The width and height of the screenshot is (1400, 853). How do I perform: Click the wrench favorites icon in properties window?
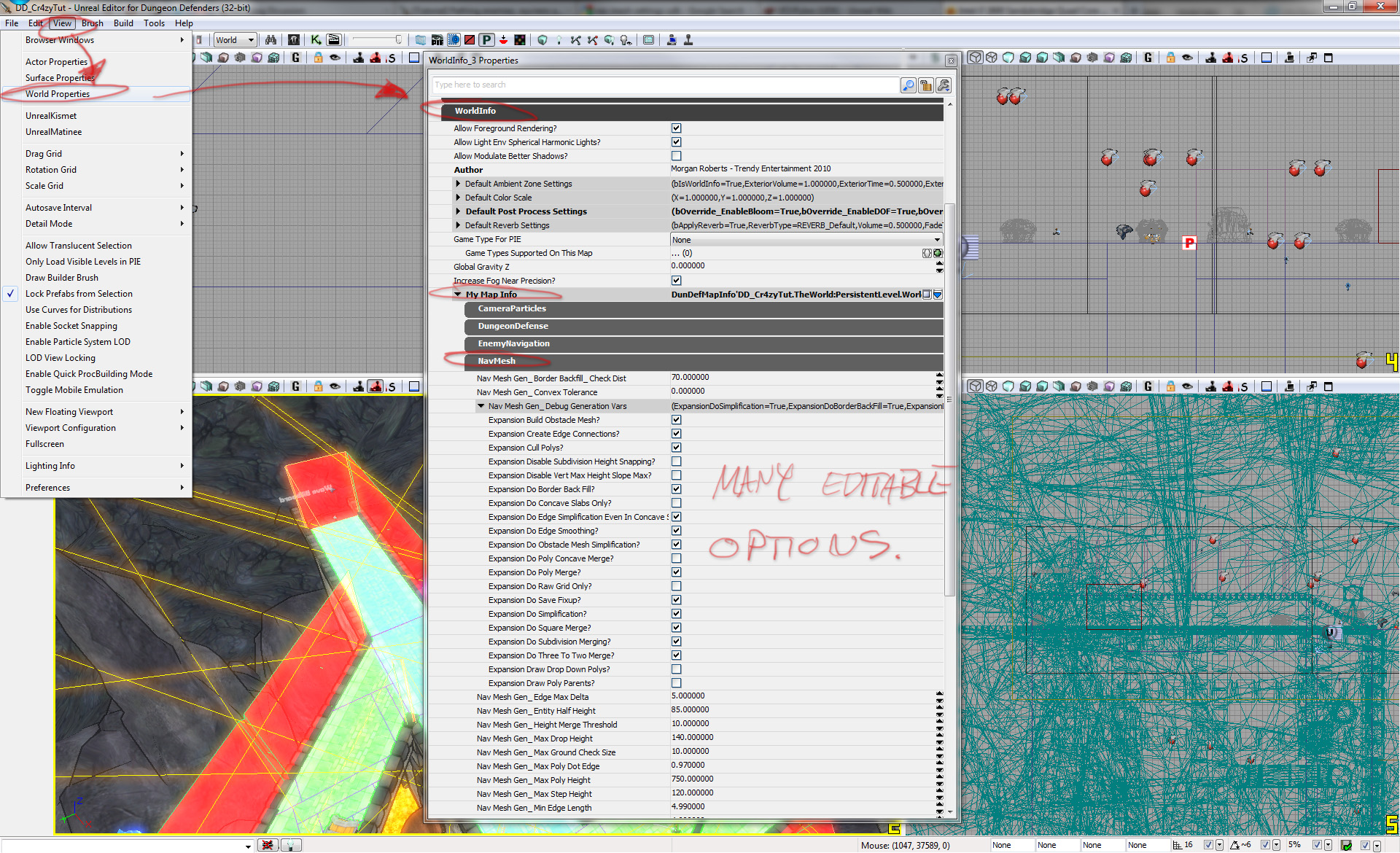(x=943, y=85)
